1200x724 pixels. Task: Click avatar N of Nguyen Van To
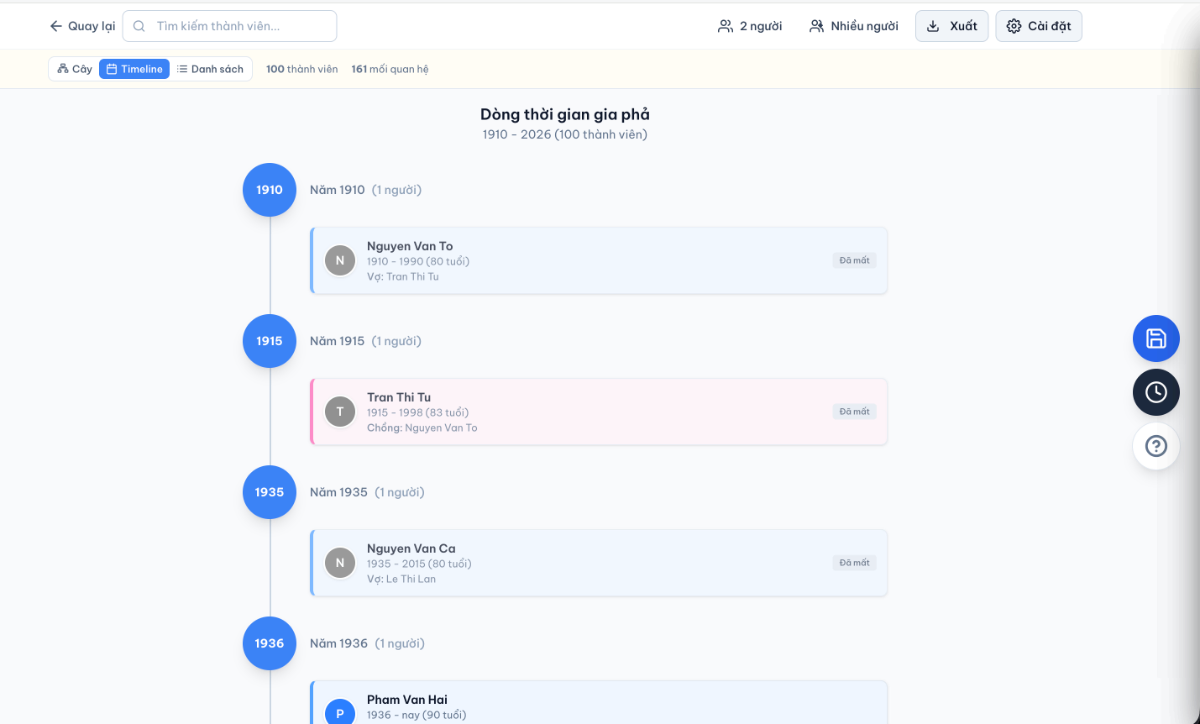tap(340, 260)
